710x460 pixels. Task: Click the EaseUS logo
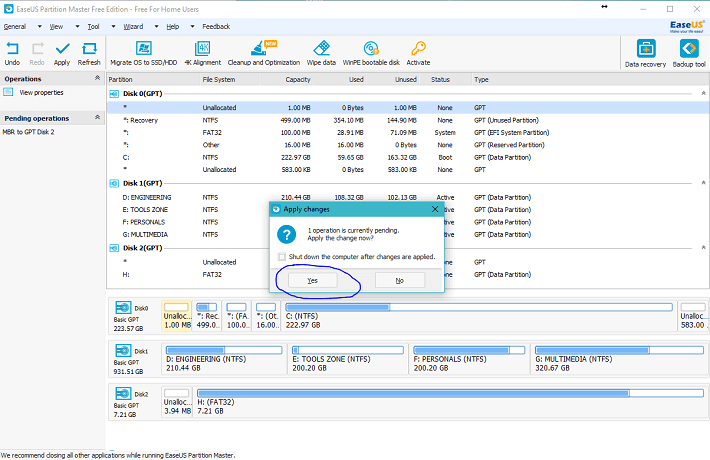(x=687, y=27)
